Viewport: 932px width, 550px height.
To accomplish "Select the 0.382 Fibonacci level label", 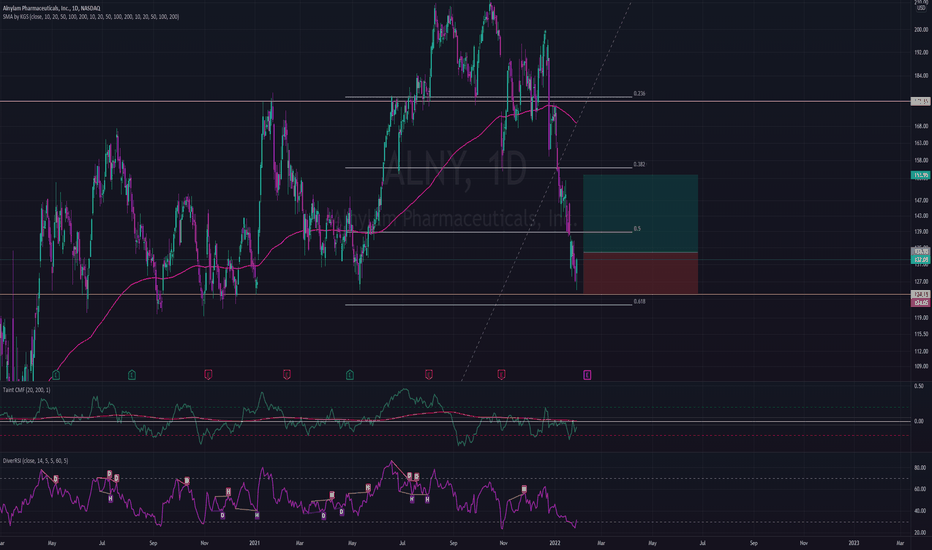I will coord(639,164).
